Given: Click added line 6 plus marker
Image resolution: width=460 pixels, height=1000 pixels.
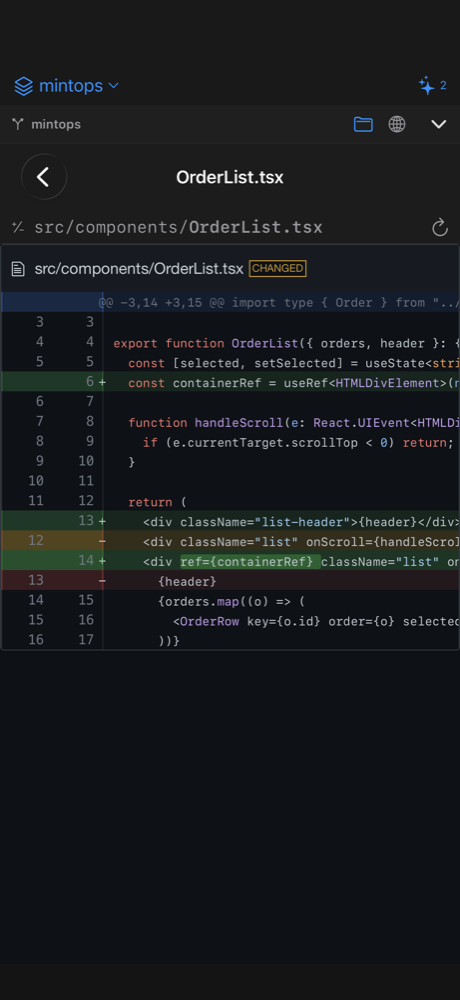Looking at the screenshot, I should [102, 382].
